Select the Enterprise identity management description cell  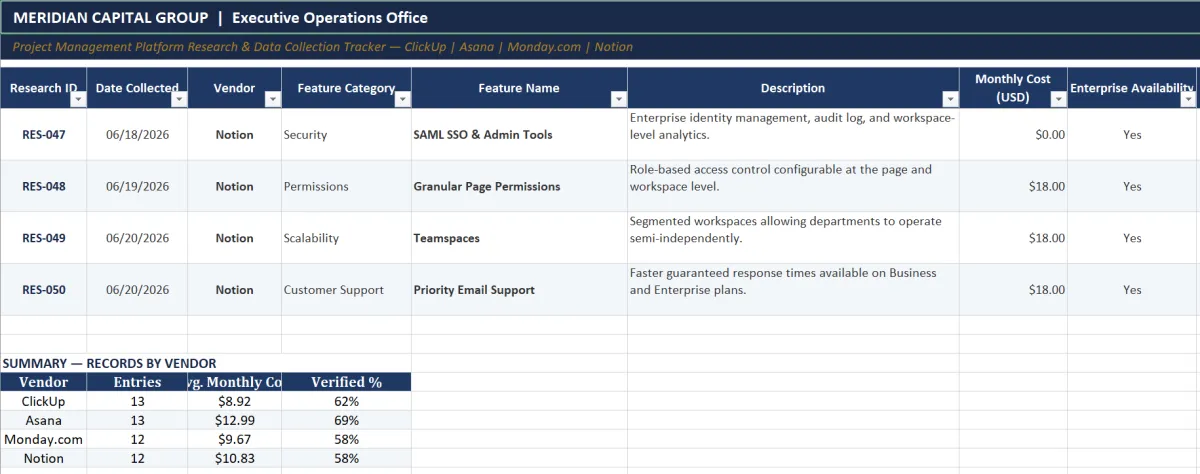[x=793, y=134]
